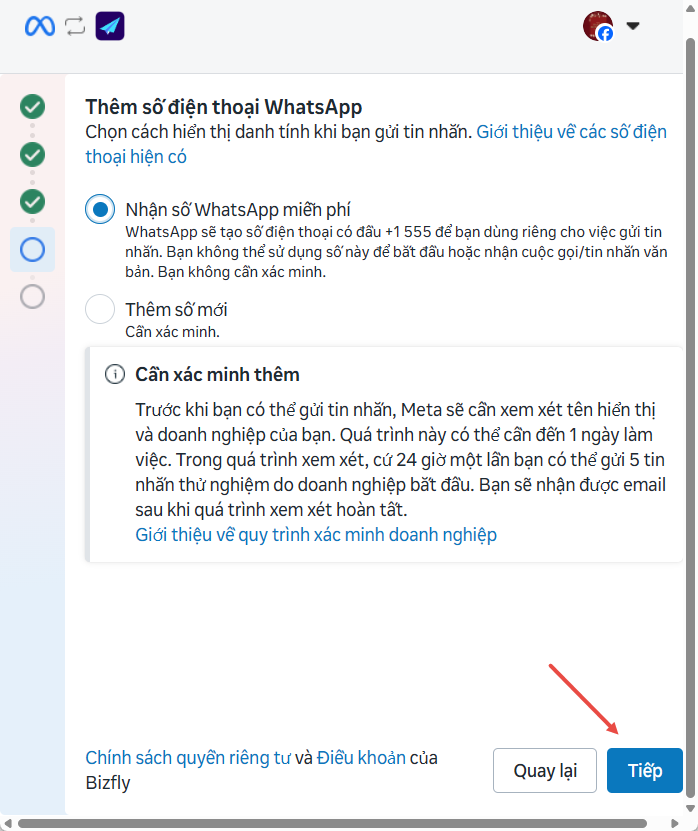
Task: Select 'Nhận số WhatsApp miễn phí' radio option
Action: [100, 209]
